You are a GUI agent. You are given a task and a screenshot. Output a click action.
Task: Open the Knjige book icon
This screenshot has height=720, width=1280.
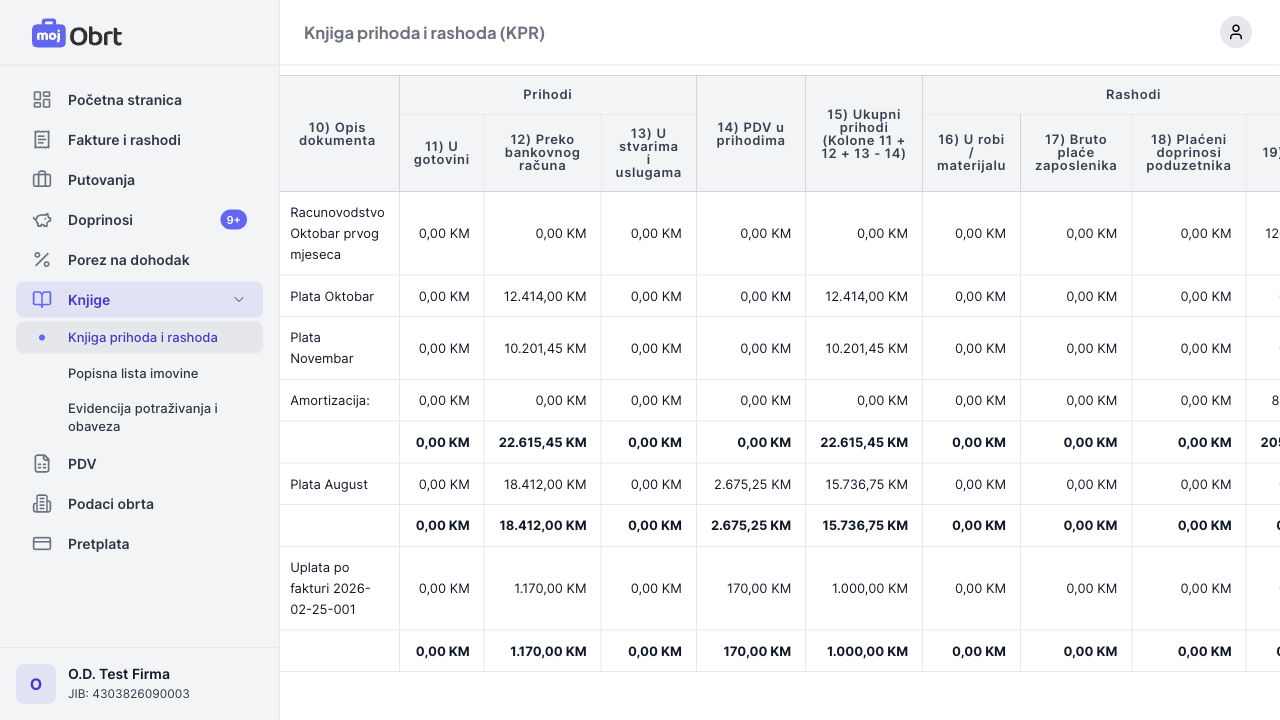coord(42,300)
